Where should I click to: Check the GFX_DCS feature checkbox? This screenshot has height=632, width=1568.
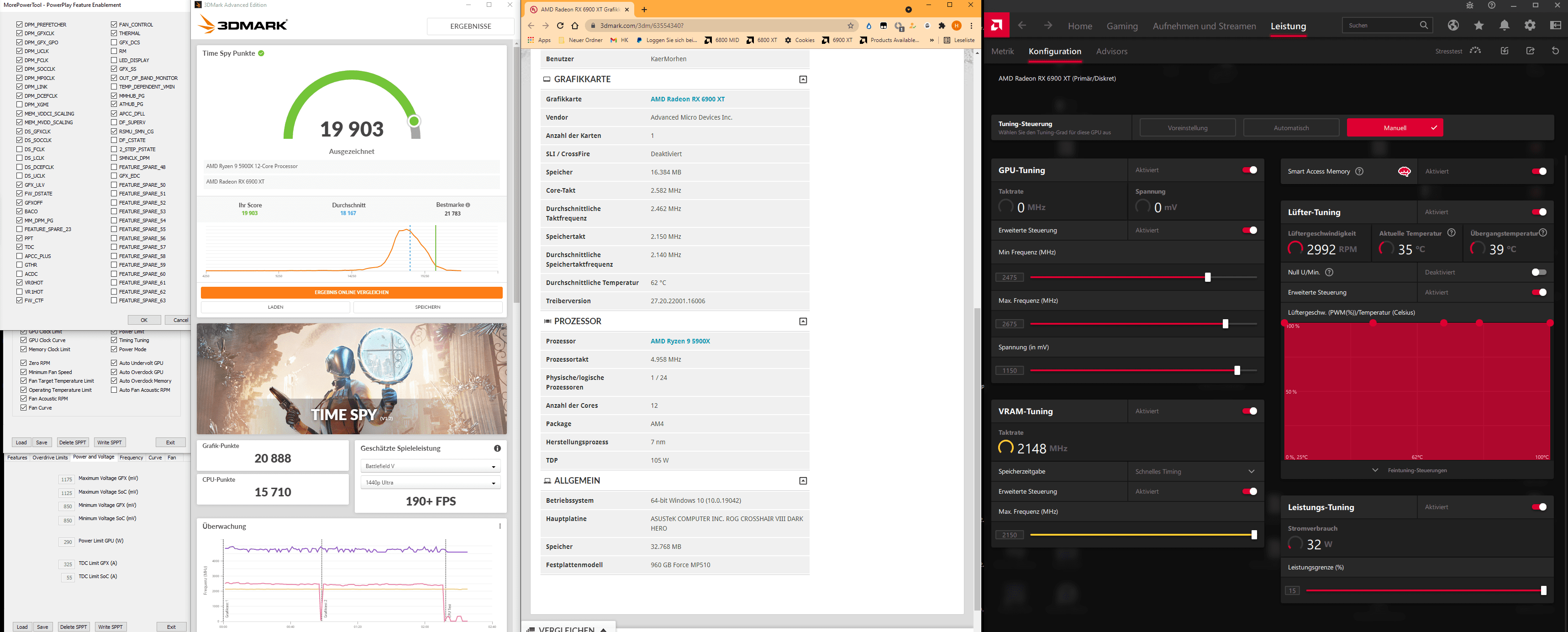[114, 42]
